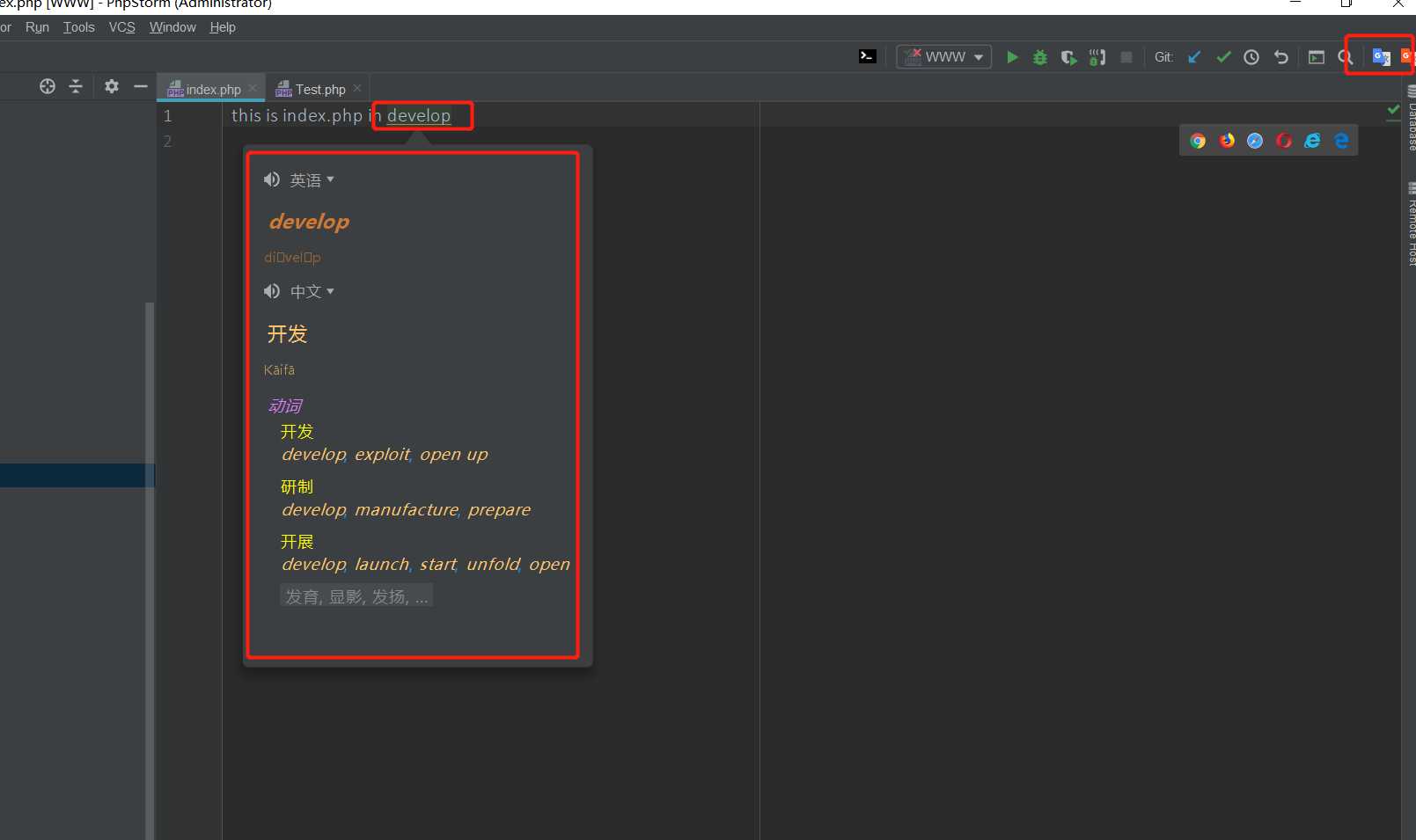Expand the 发育, 显影, 发扬 more meanings
The height and width of the screenshot is (840, 1416).
(356, 596)
